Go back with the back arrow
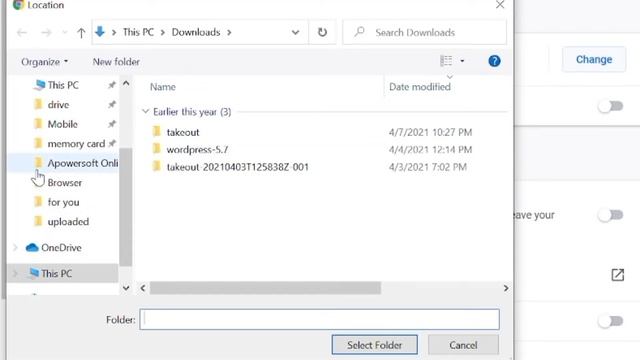The image size is (640, 360). [22, 32]
